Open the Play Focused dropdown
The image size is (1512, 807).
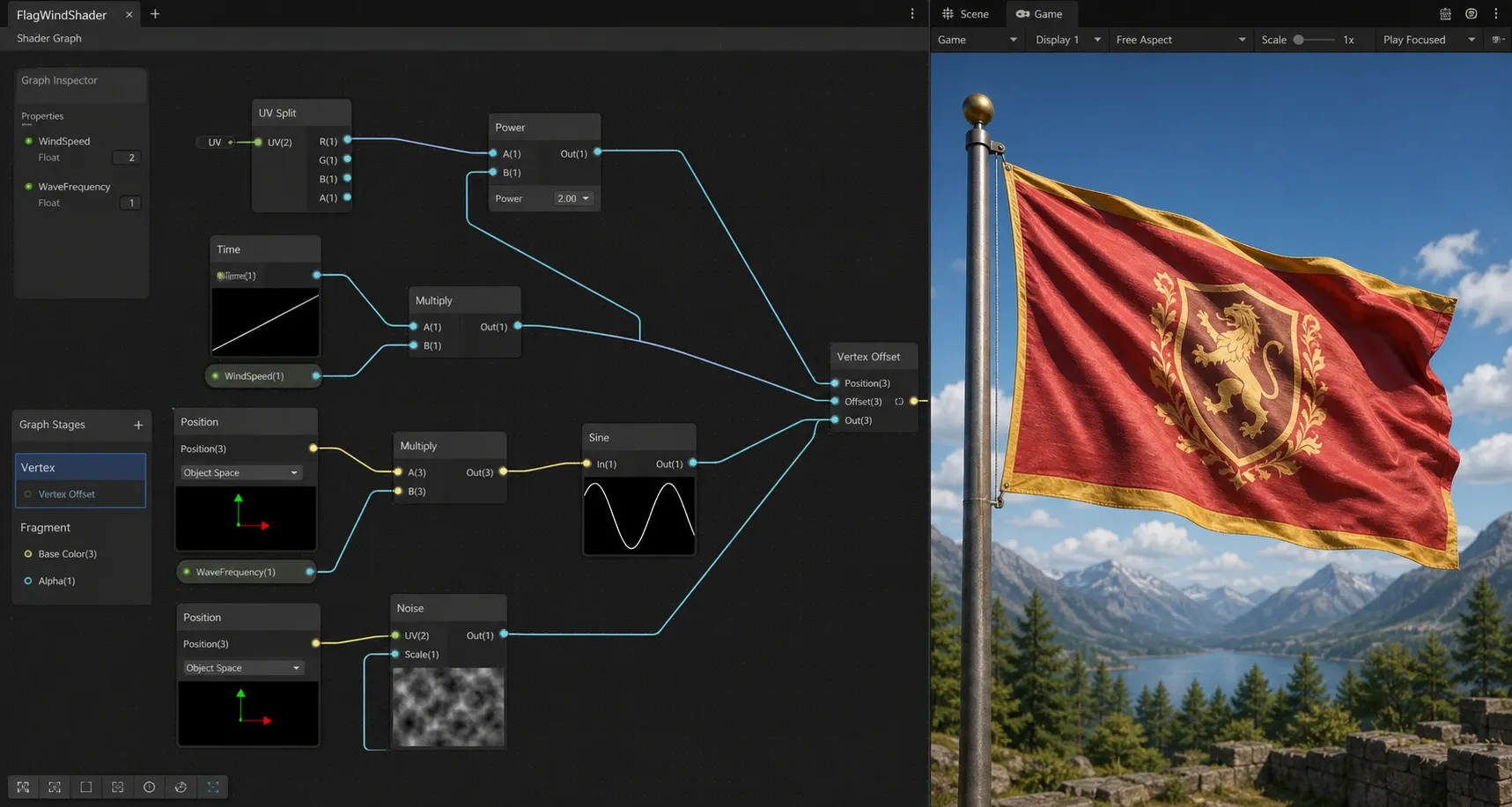coord(1428,40)
